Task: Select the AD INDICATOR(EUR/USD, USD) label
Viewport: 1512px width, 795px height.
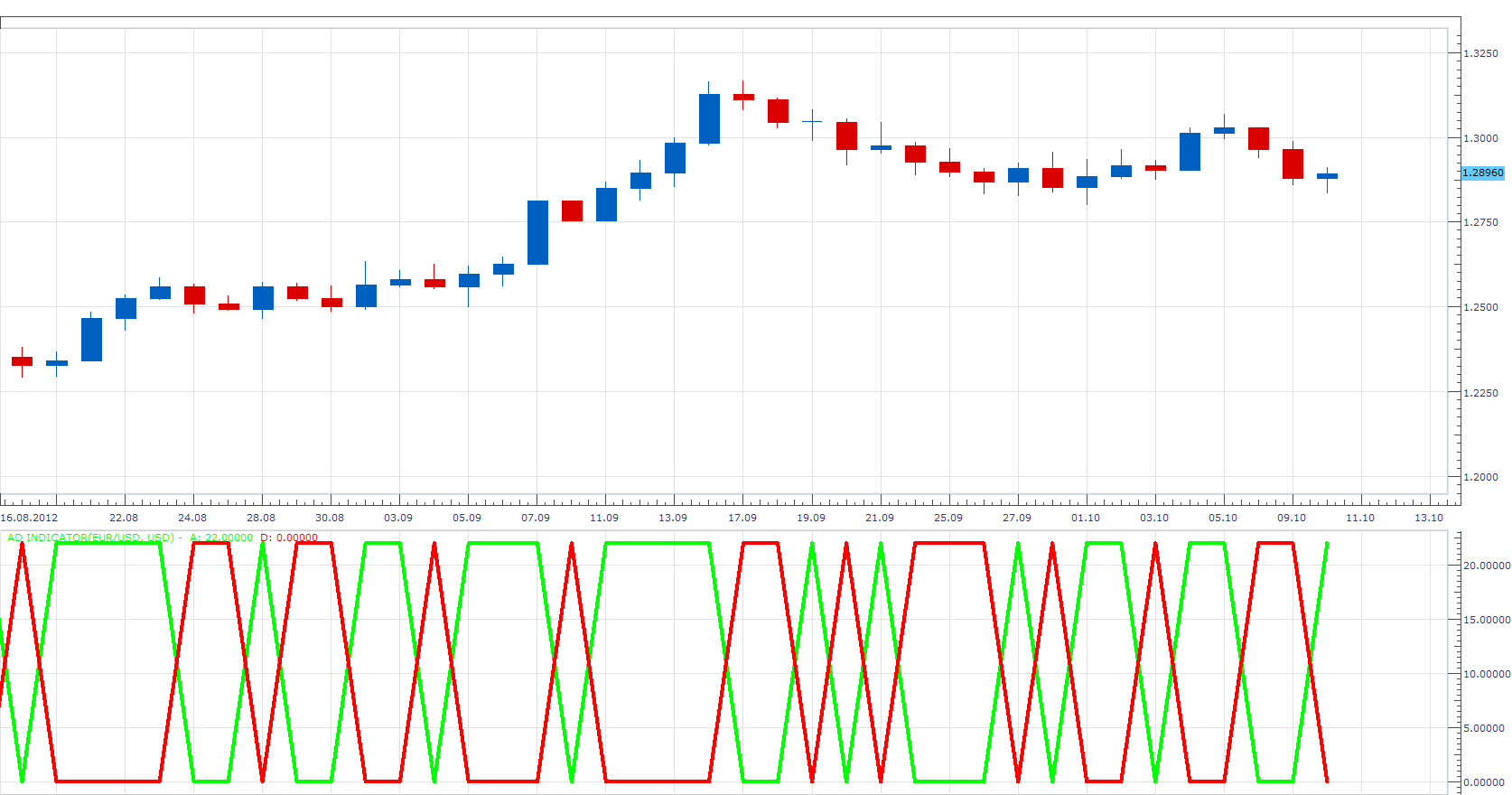Action: click(90, 538)
